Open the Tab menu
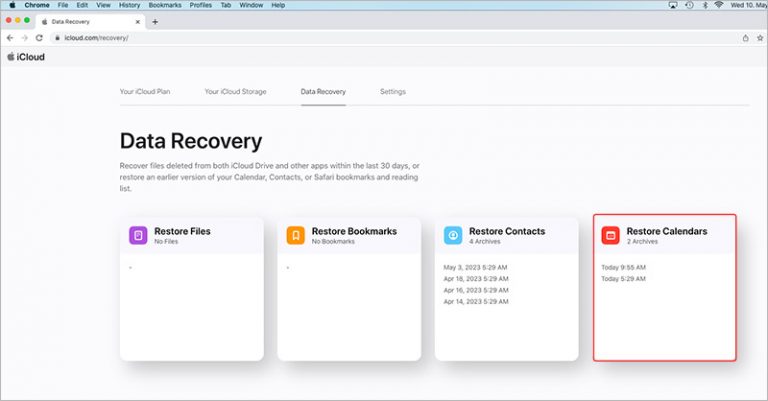768x401 pixels. click(226, 5)
